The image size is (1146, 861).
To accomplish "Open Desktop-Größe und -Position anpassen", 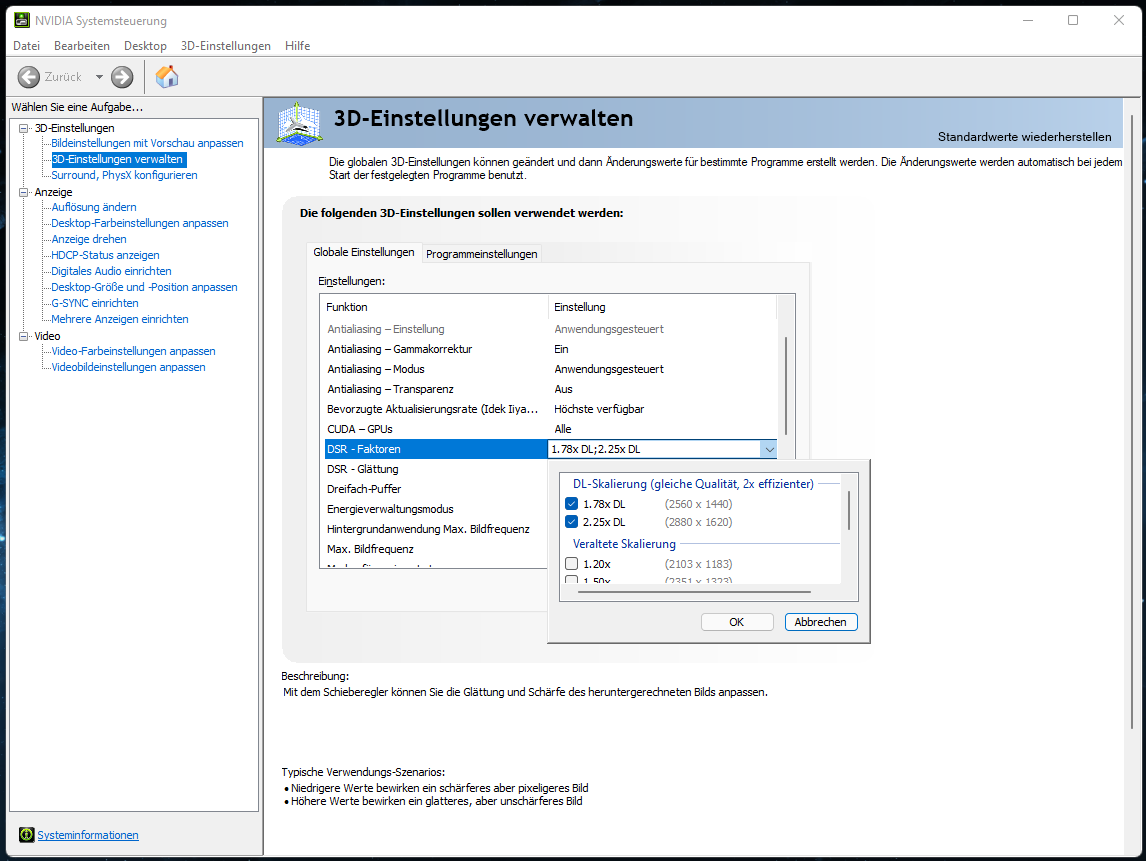I will (144, 287).
